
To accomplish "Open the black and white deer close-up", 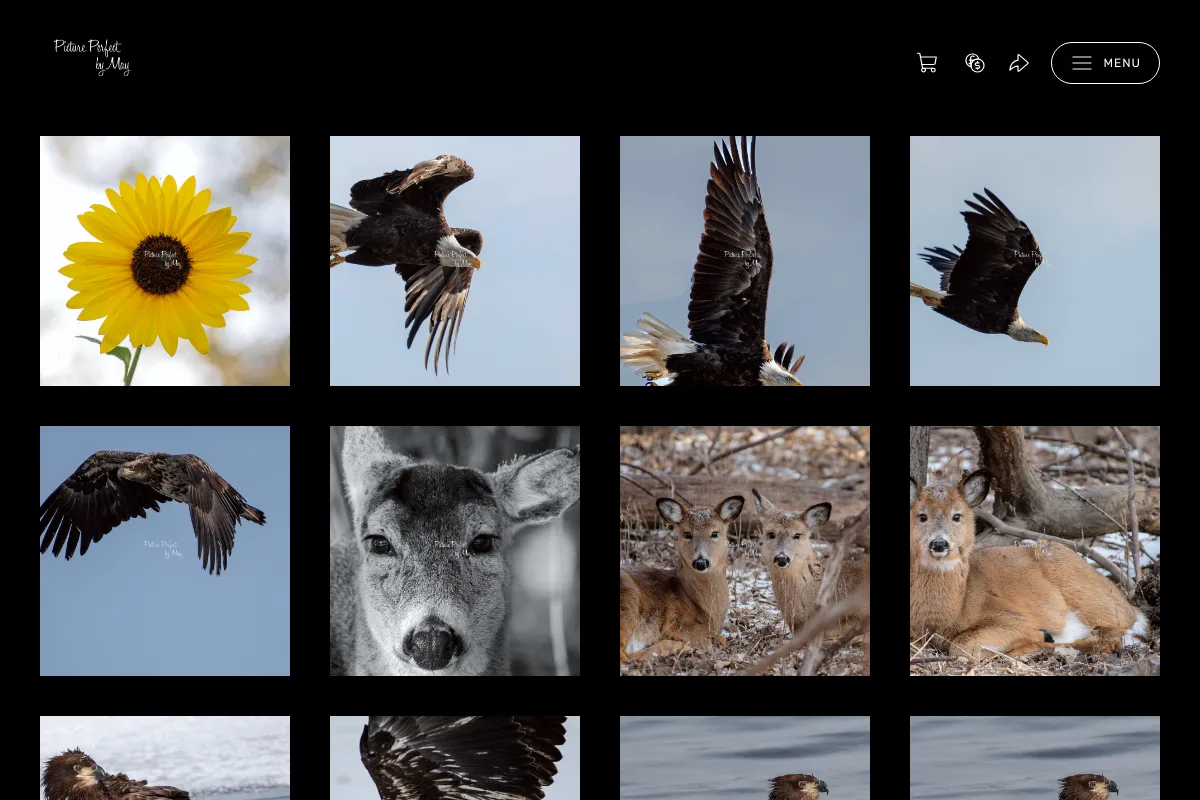I will pos(455,551).
